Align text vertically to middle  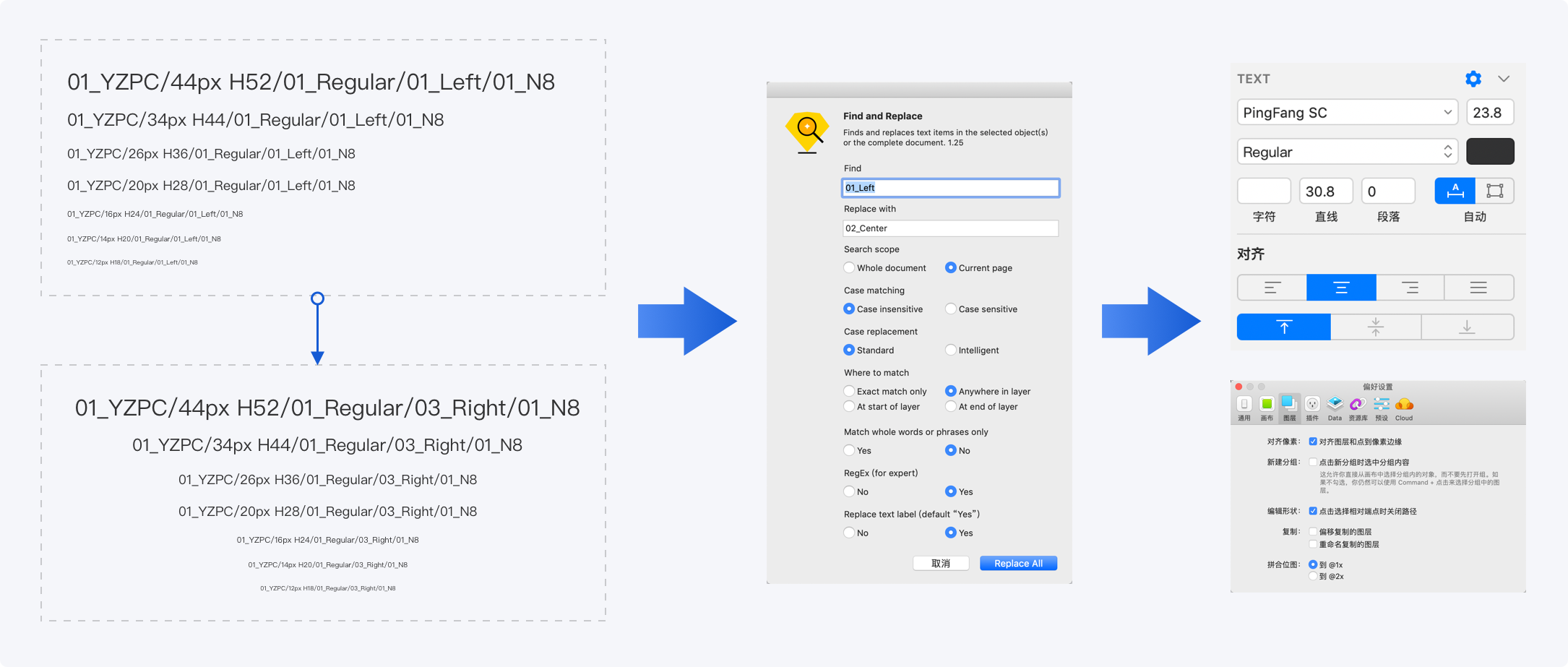(x=1375, y=327)
